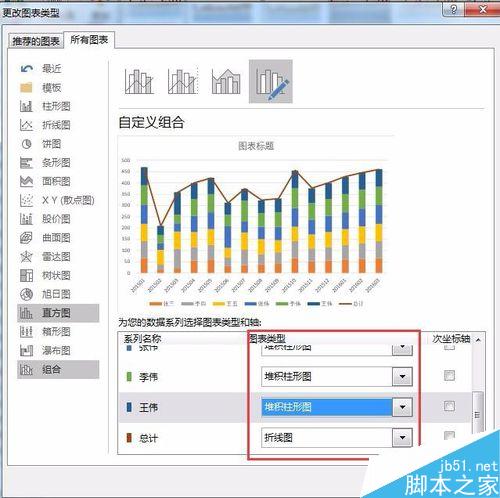Image resolution: width=500 pixels, height=498 pixels.
Task: Toggle secondary axis checkbox for 王伟
Action: click(x=449, y=406)
